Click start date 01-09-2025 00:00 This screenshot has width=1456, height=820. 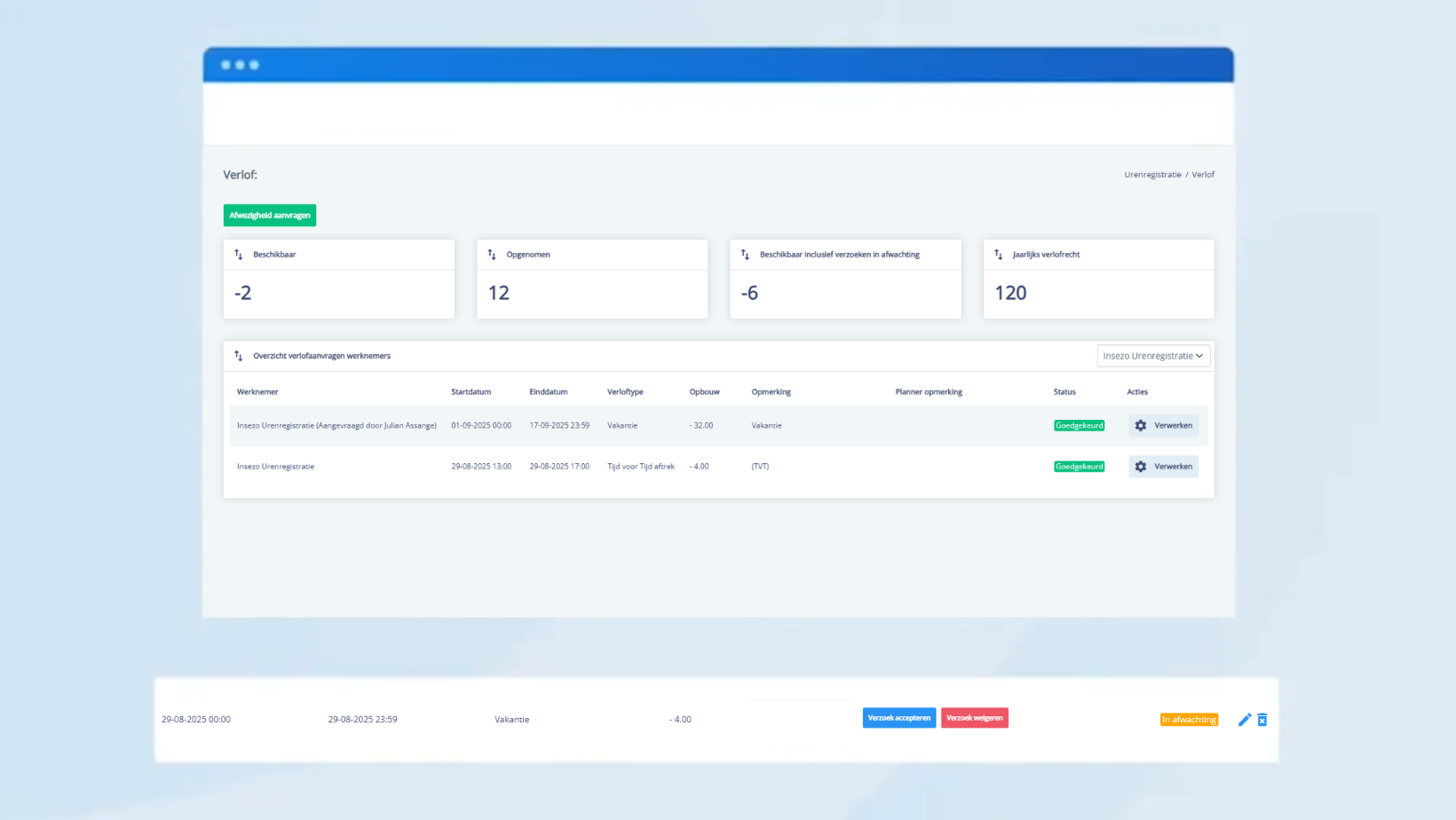point(481,426)
